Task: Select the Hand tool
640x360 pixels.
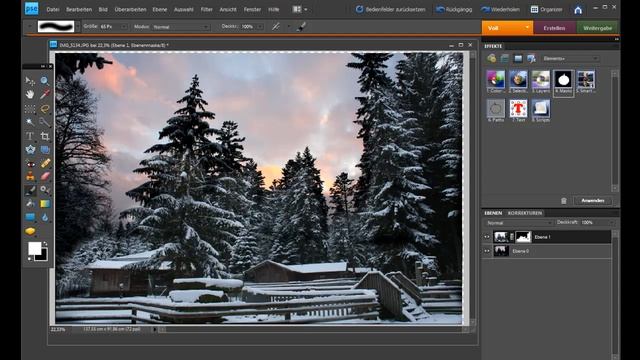Action: point(30,94)
